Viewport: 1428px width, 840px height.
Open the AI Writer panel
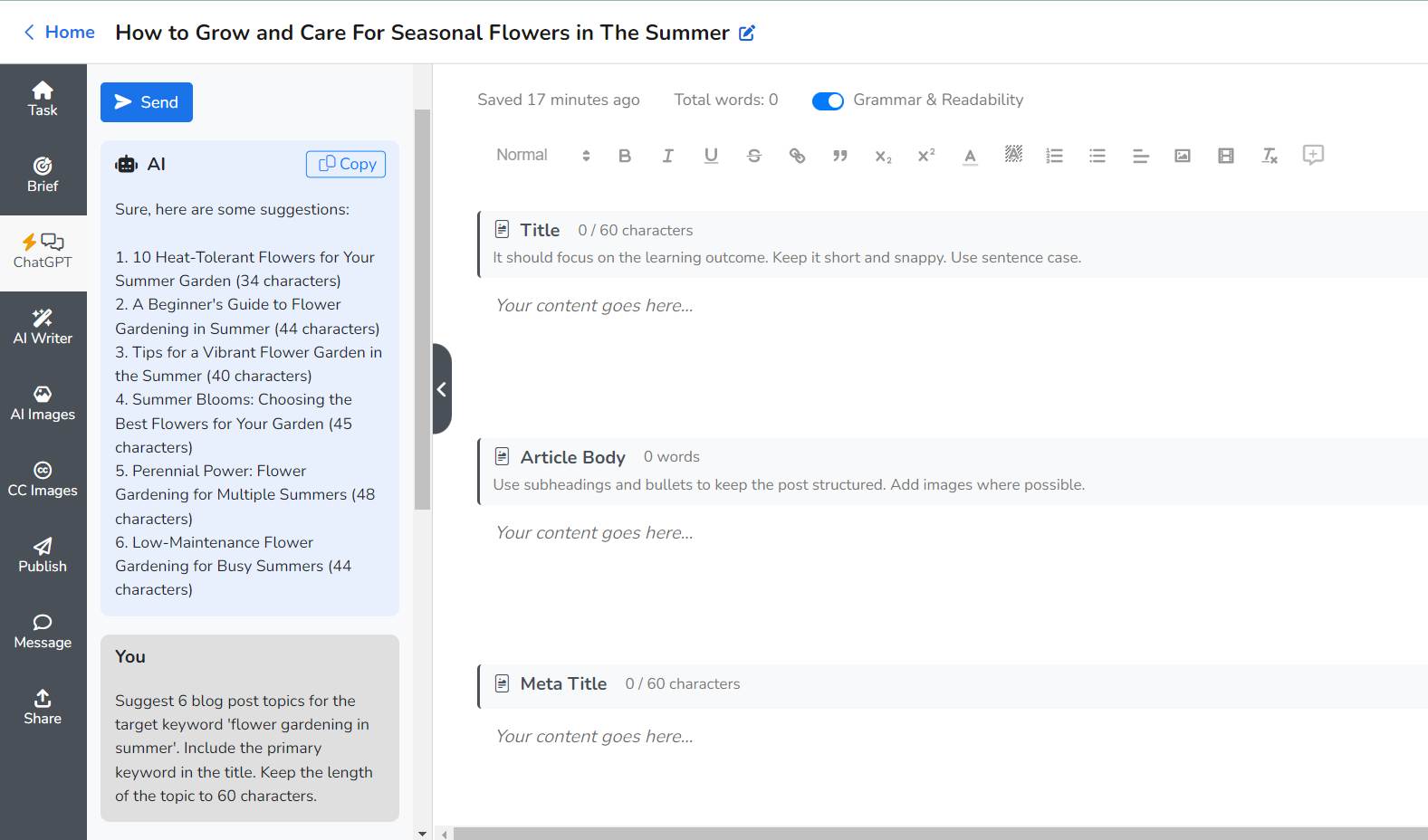pos(43,327)
